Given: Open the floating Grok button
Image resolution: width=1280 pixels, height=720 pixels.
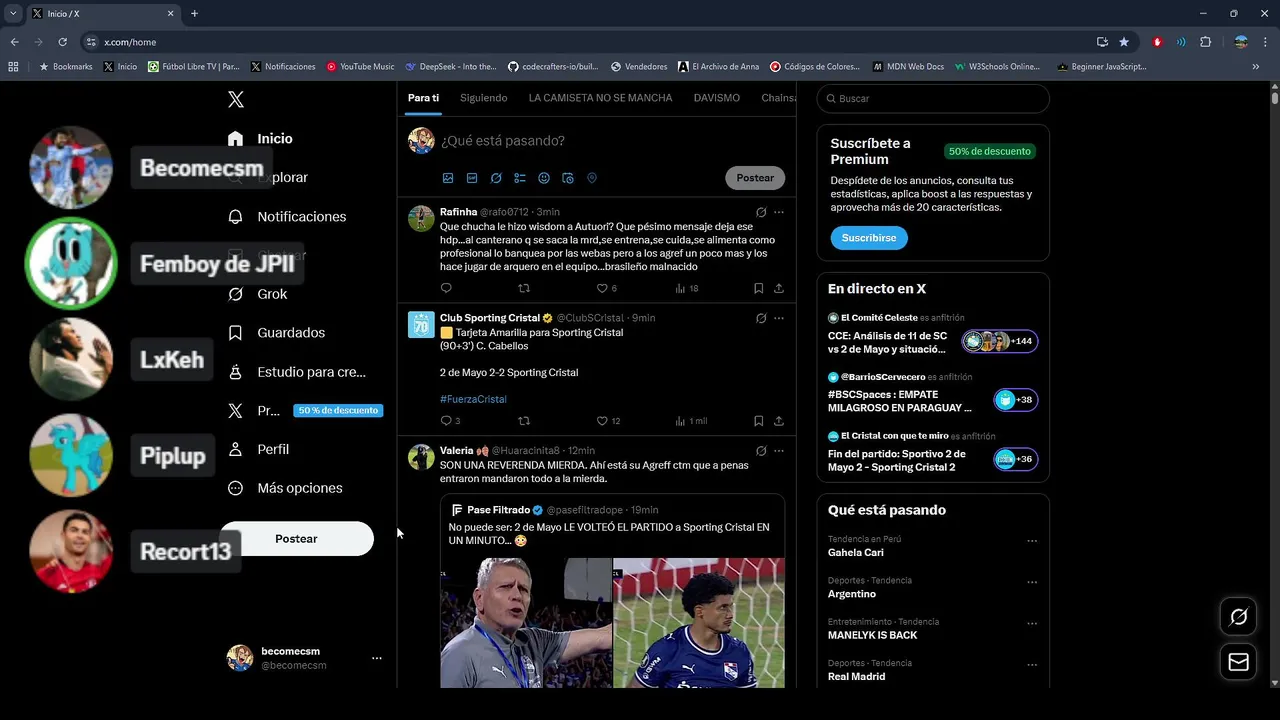Looking at the screenshot, I should (x=1238, y=617).
